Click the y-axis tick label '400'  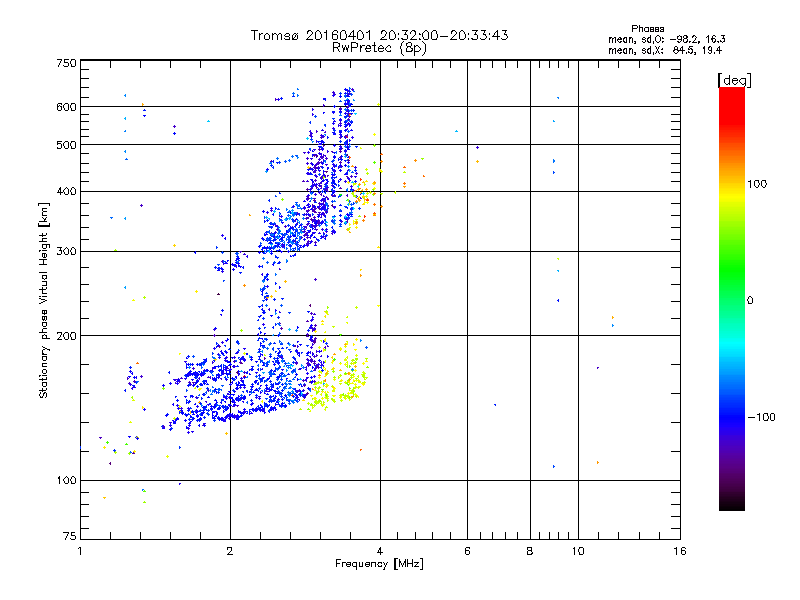(67, 192)
